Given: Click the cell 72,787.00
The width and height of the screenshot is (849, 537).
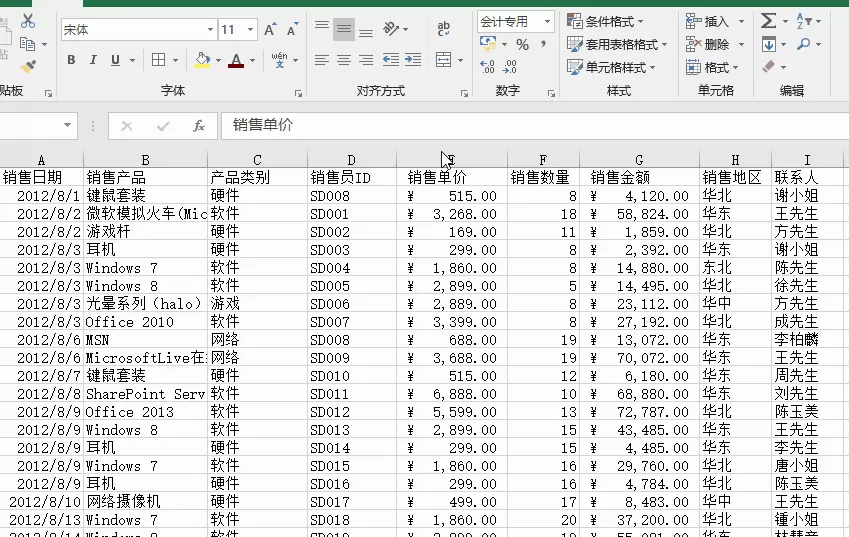Looking at the screenshot, I should [639, 412].
